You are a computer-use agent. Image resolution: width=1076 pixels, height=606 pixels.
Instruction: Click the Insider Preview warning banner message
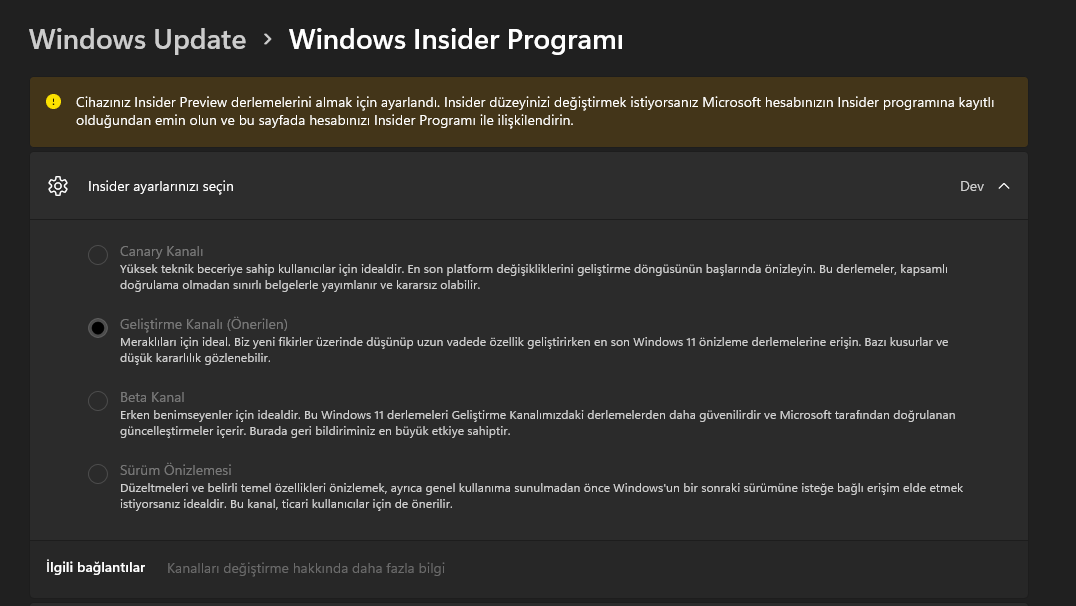535,111
